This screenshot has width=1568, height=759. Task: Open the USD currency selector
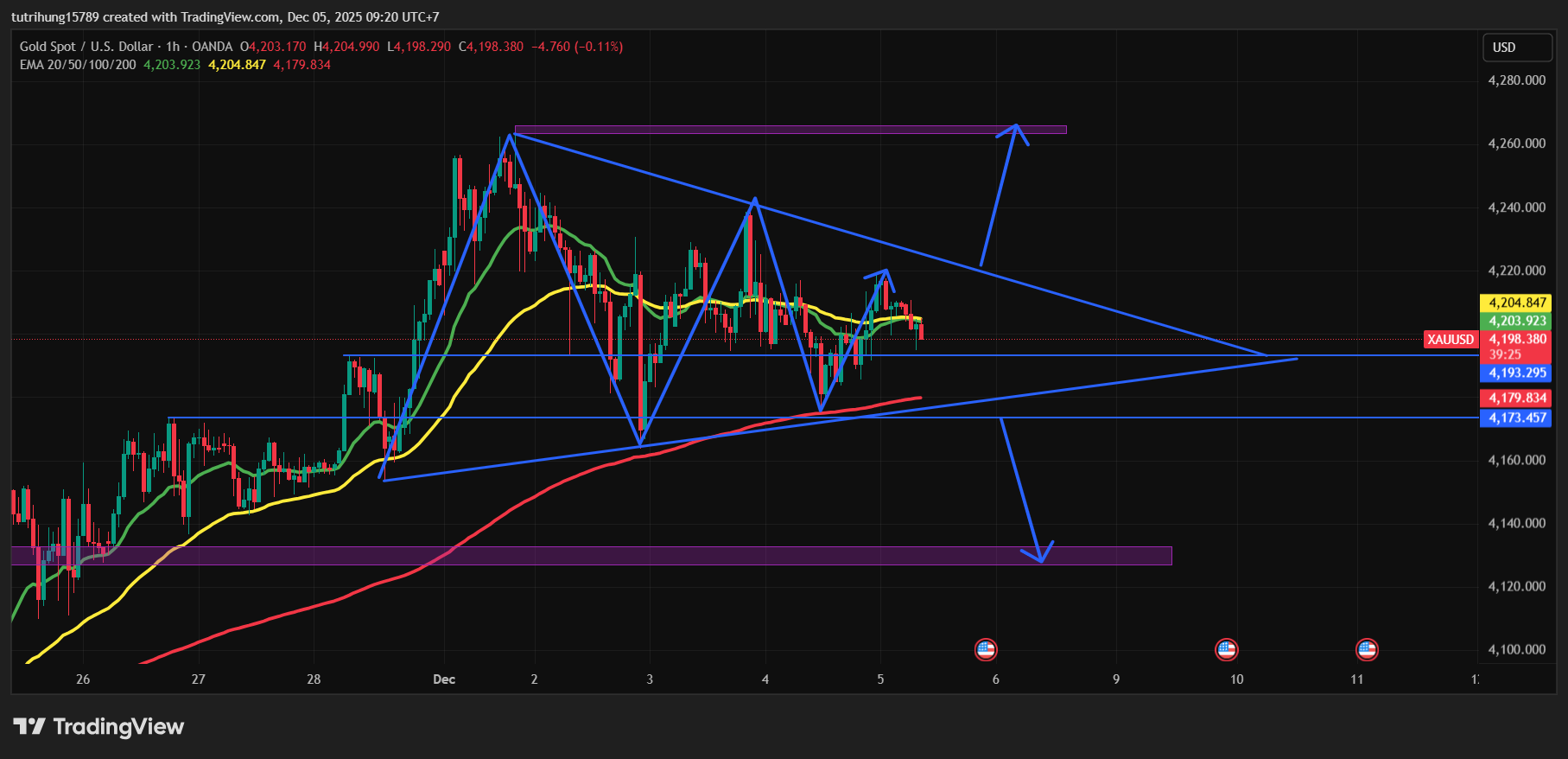[x=1517, y=48]
